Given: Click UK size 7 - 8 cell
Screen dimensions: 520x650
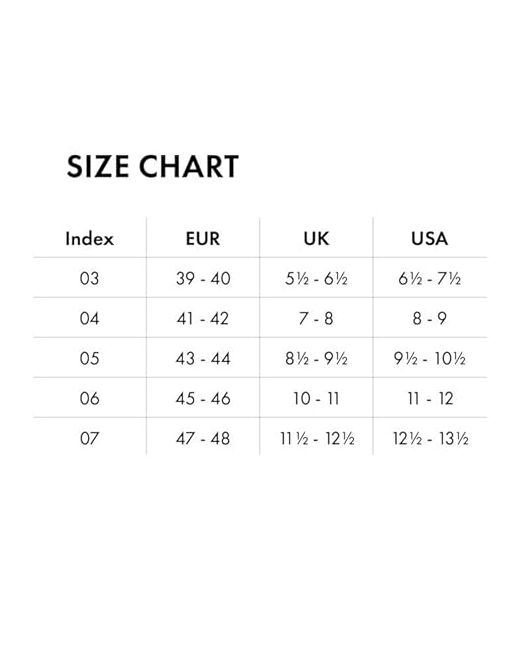Looking at the screenshot, I should click(x=316, y=318).
